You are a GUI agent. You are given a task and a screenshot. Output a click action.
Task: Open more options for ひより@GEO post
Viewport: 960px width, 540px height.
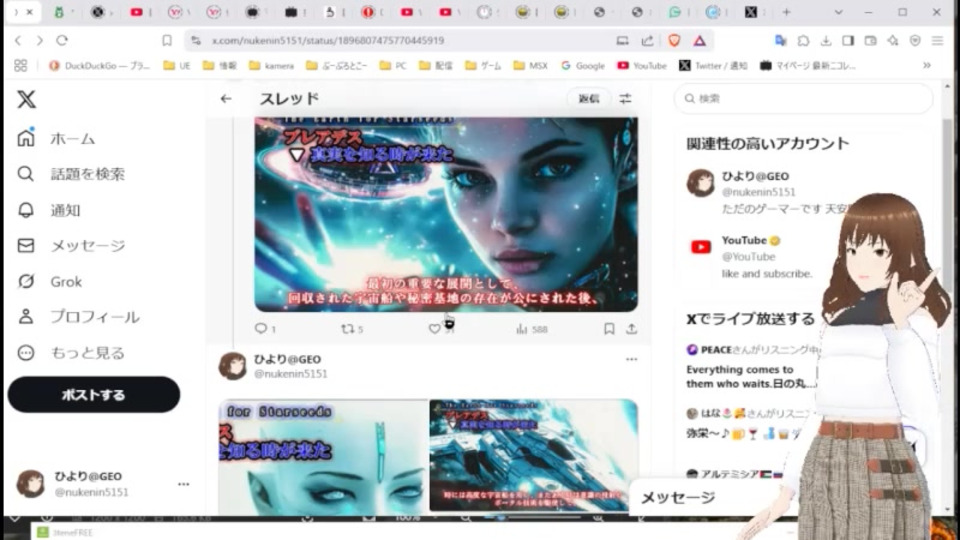pos(631,359)
